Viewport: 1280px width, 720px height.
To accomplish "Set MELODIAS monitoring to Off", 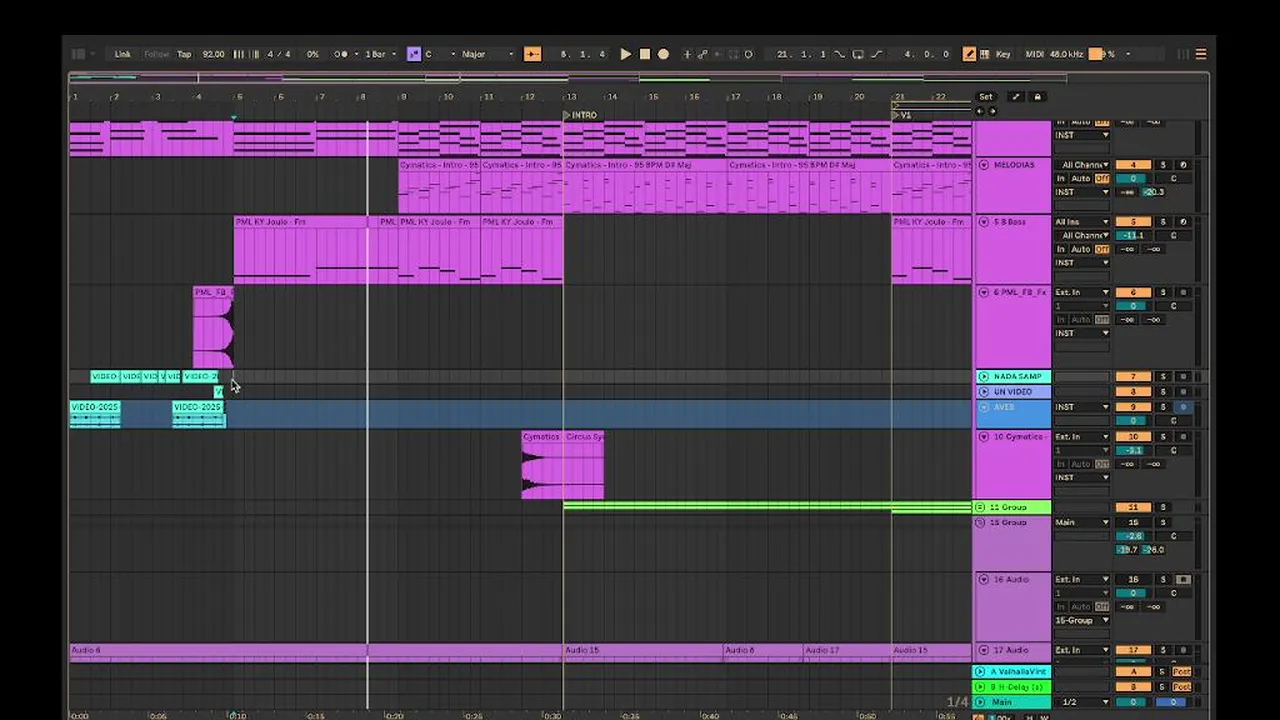I will coord(1102,179).
